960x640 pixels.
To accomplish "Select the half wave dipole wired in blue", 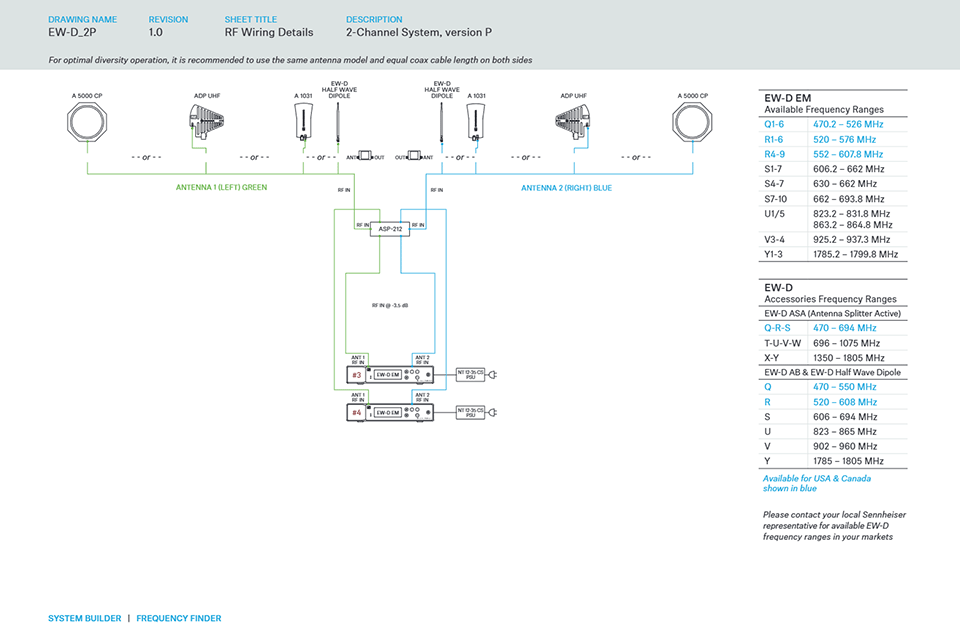I will [441, 122].
